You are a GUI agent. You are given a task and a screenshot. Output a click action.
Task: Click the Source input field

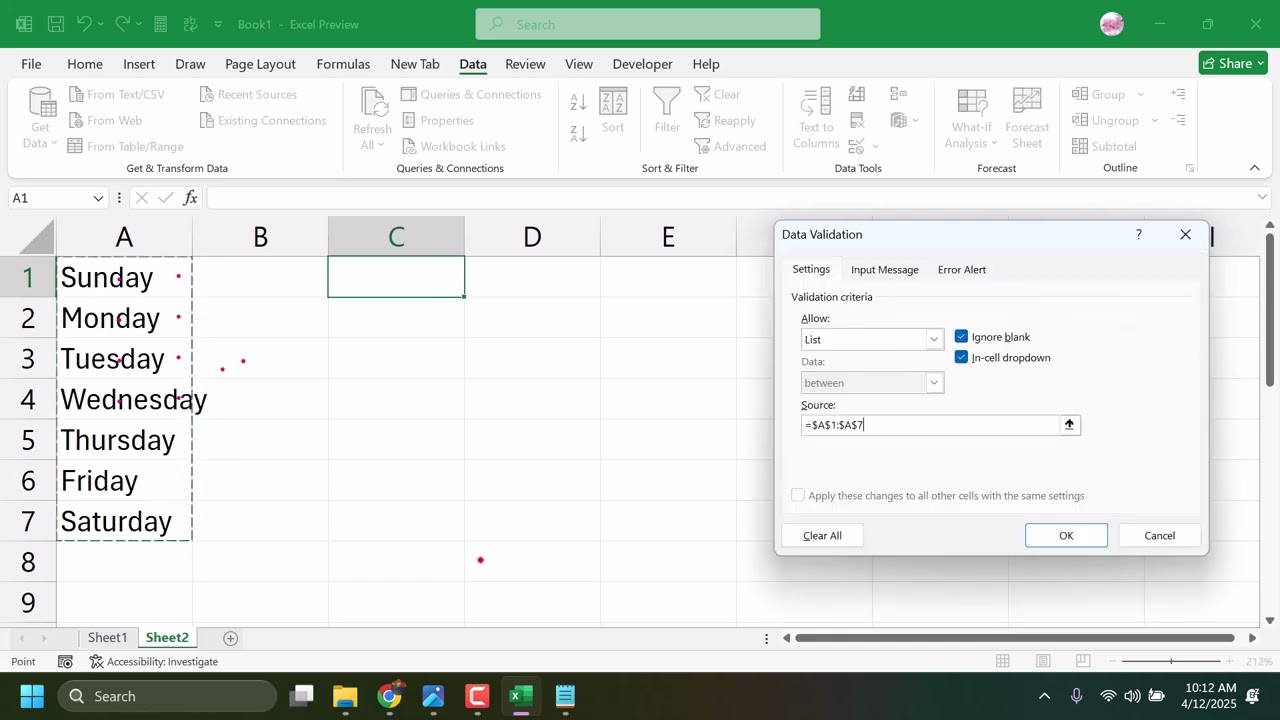tap(930, 425)
